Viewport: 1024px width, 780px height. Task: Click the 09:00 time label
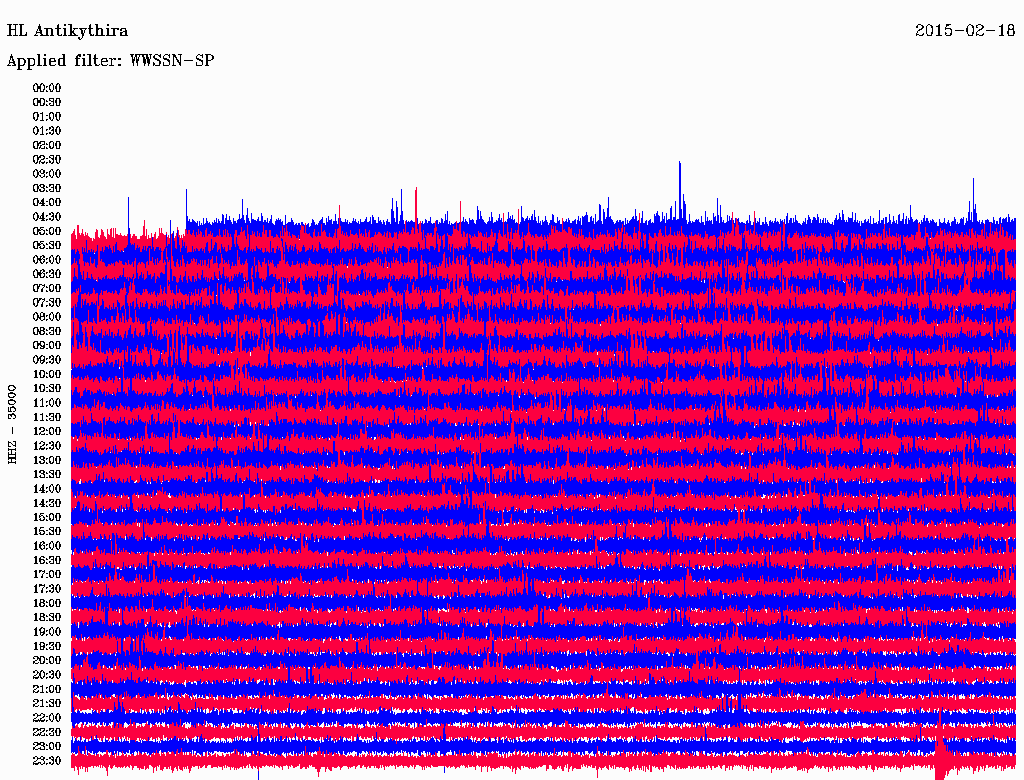(47, 346)
